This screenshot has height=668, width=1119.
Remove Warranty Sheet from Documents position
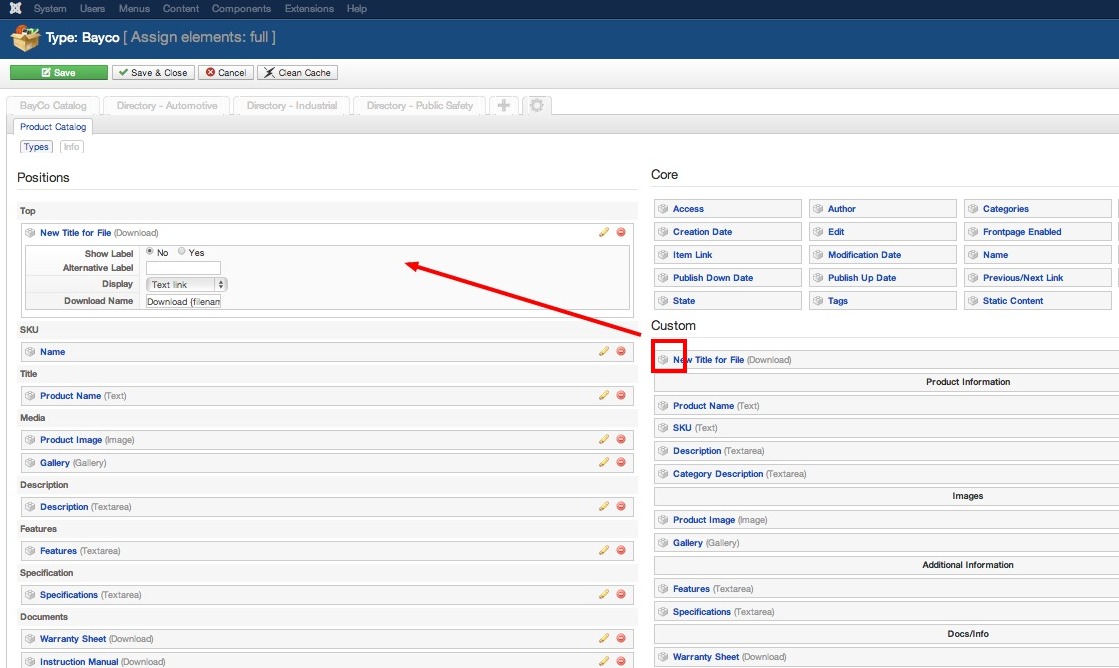621,639
